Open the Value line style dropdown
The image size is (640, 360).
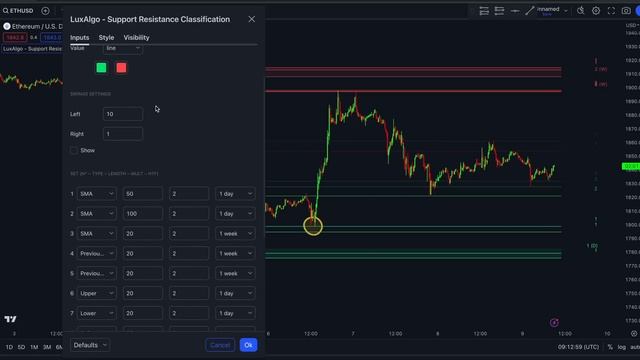122,49
